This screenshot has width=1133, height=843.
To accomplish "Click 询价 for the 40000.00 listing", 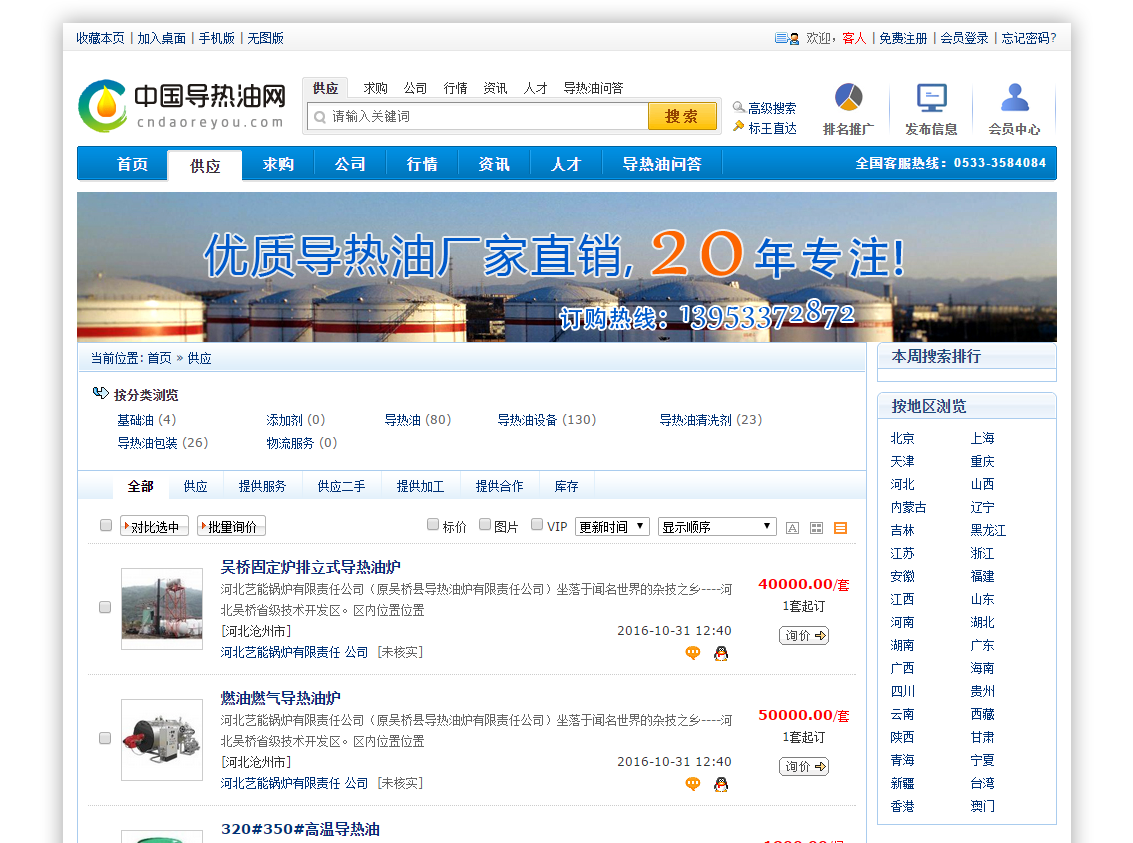I will tap(804, 636).
